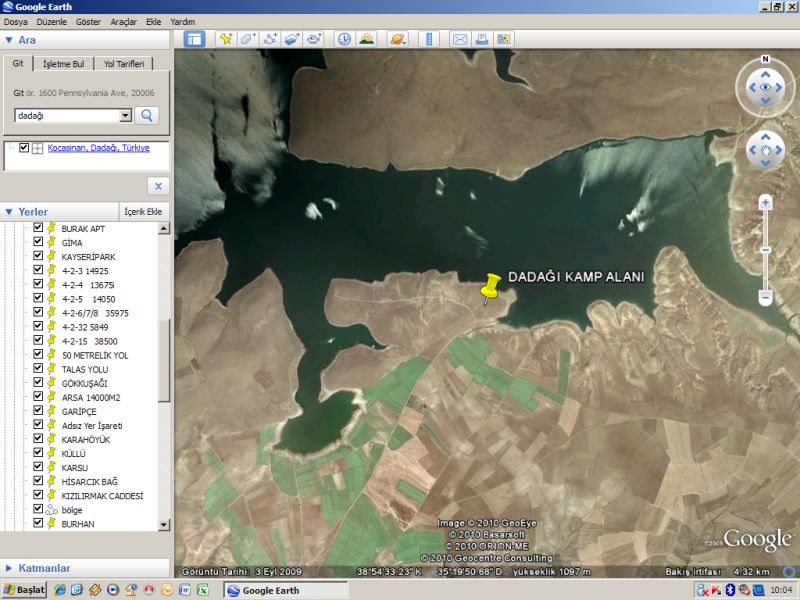This screenshot has height=600, width=800.
Task: Collapse the Yerler places panel
Action: pyautogui.click(x=9, y=212)
